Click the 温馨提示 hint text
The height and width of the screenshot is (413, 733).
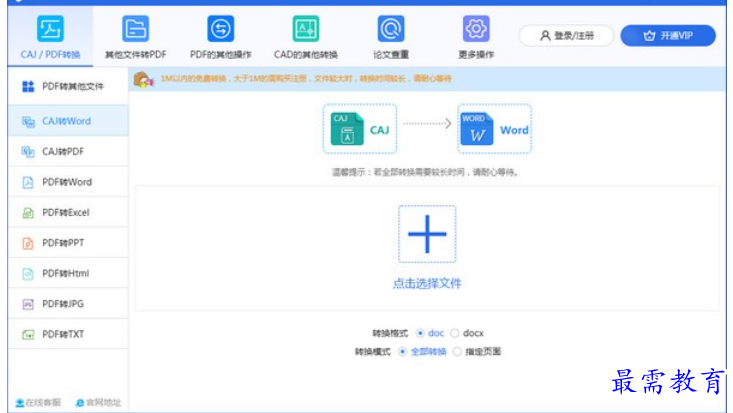coord(425,172)
